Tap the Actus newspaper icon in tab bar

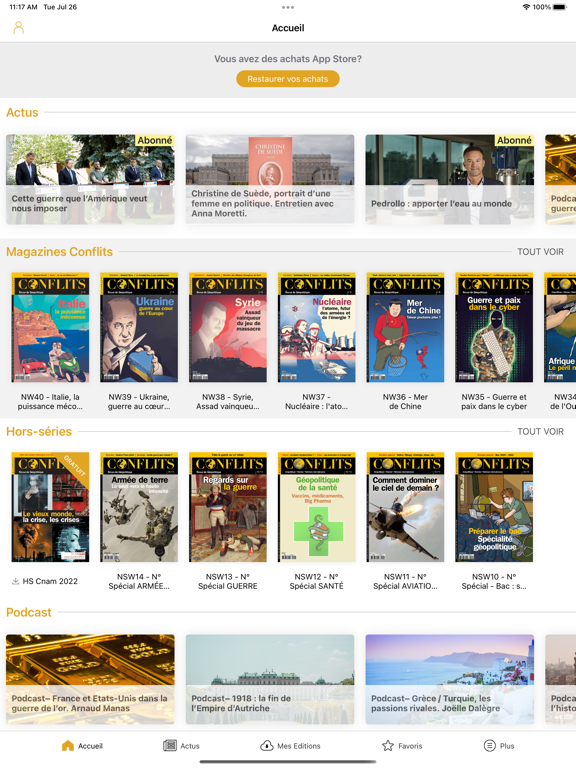pyautogui.click(x=169, y=745)
